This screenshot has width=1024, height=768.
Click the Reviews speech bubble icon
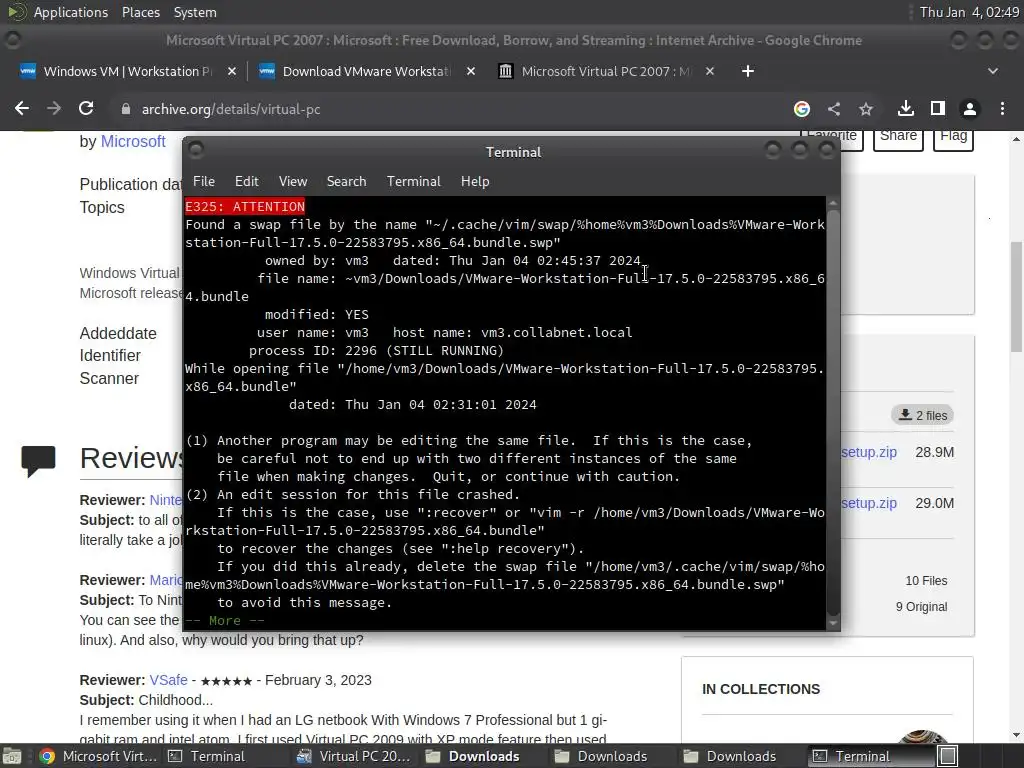[39, 460]
